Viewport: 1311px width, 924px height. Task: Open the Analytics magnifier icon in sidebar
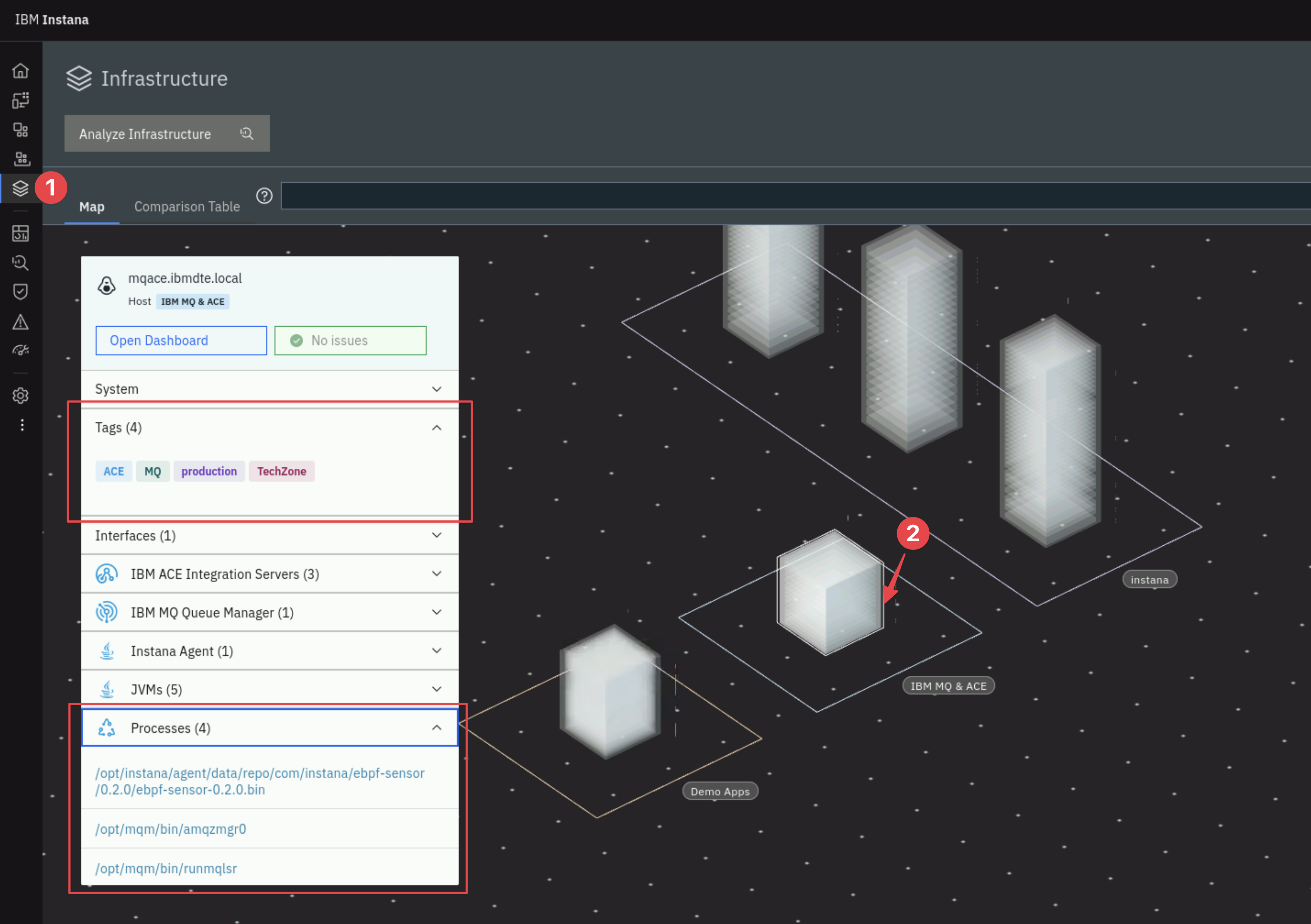tap(20, 263)
